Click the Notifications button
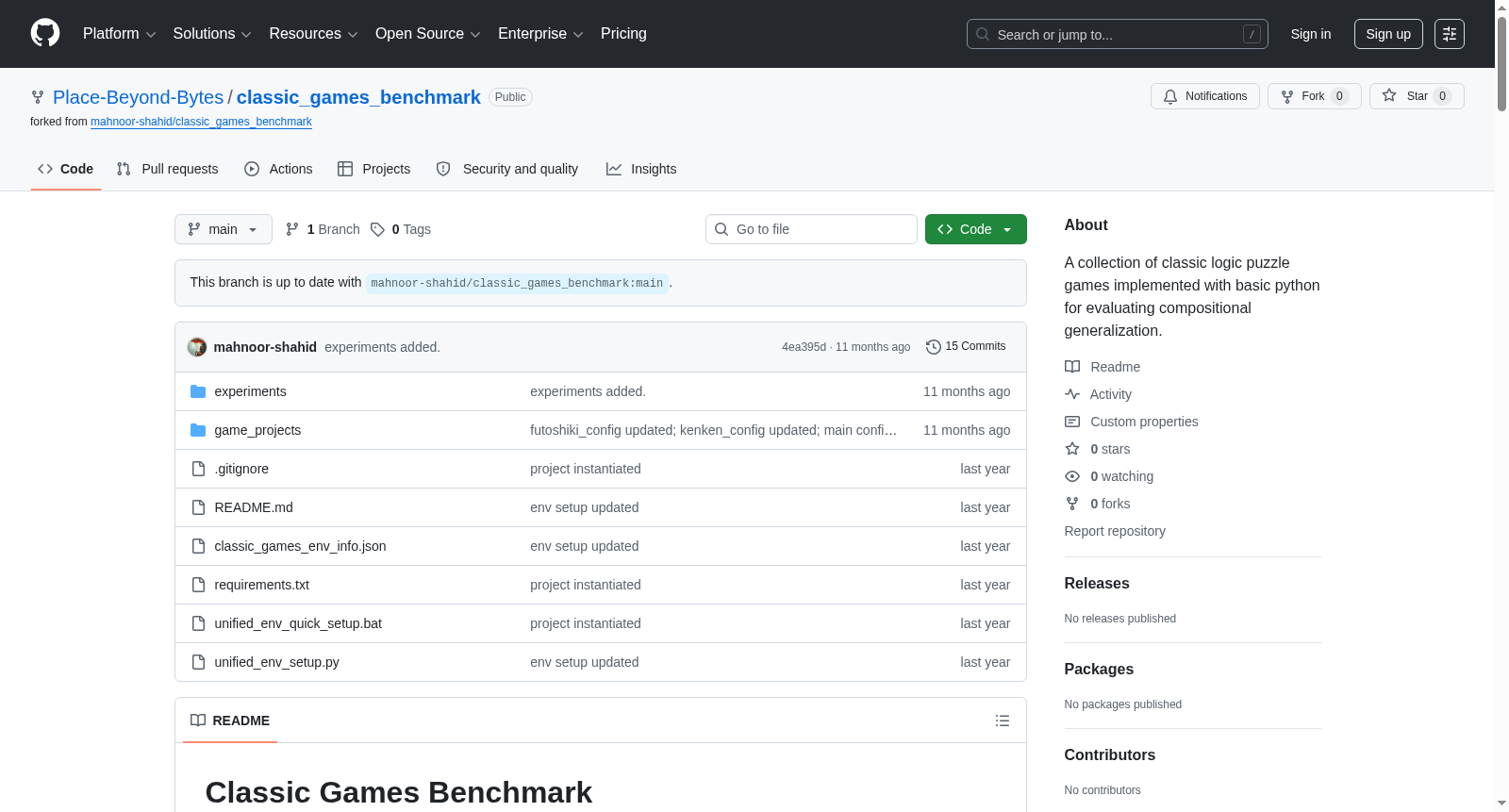This screenshot has height=812, width=1509. coord(1205,96)
